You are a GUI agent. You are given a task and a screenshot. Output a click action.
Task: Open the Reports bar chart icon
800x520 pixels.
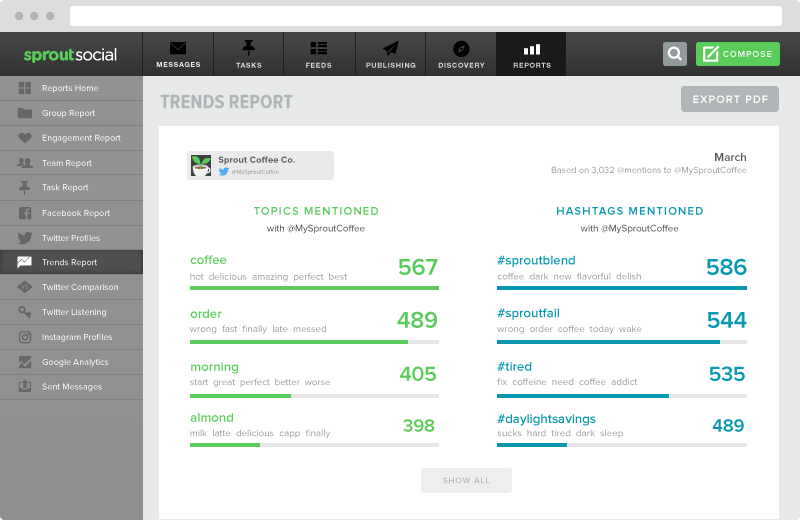pos(532,49)
